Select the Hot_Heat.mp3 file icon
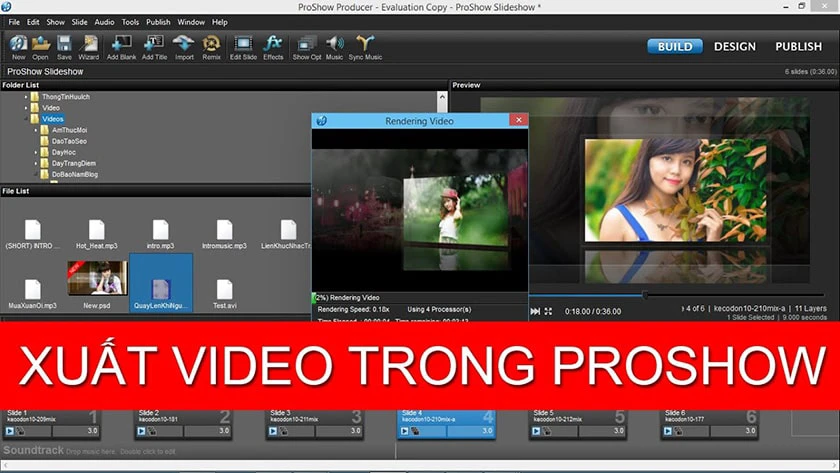840x473 pixels. pyautogui.click(x=96, y=230)
